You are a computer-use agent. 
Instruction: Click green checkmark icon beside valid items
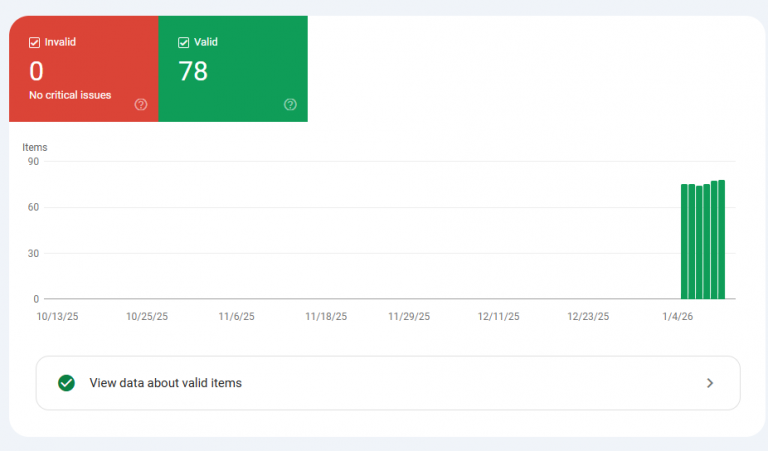pyautogui.click(x=67, y=383)
